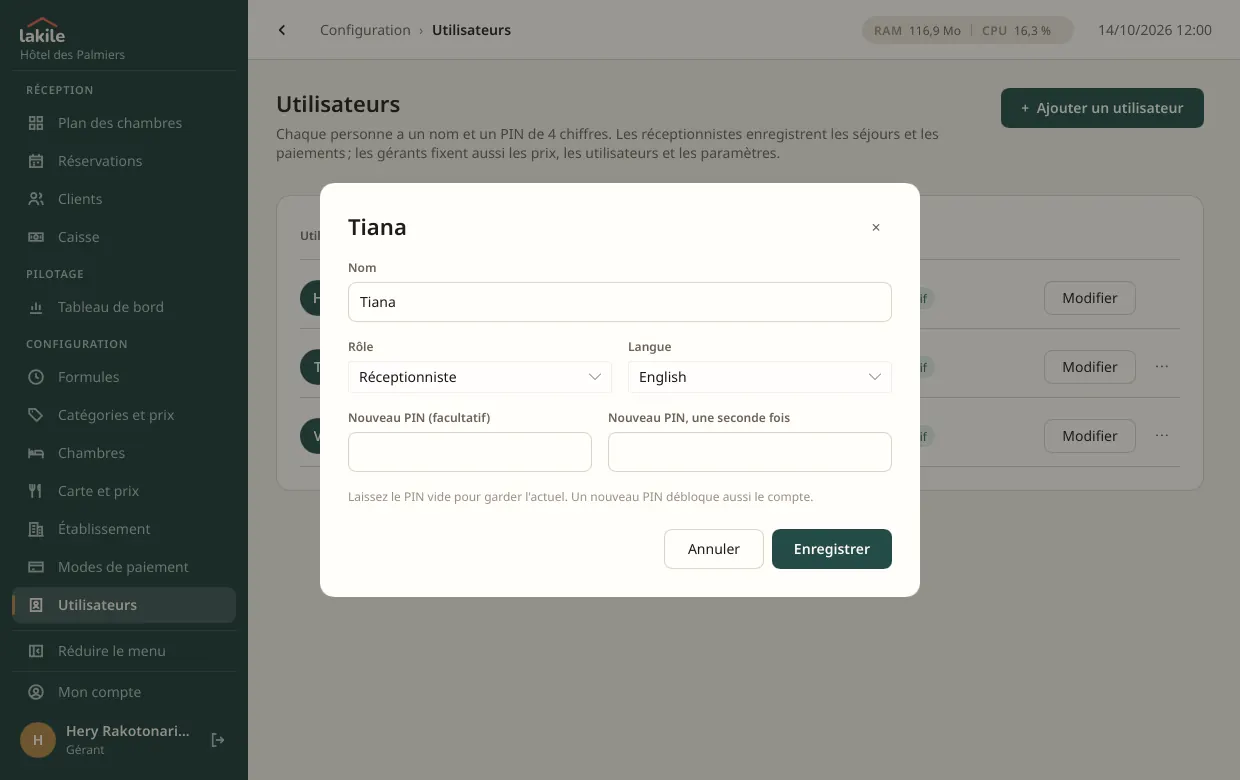Click Modifier in the second row
The image size is (1240, 780).
(1090, 367)
